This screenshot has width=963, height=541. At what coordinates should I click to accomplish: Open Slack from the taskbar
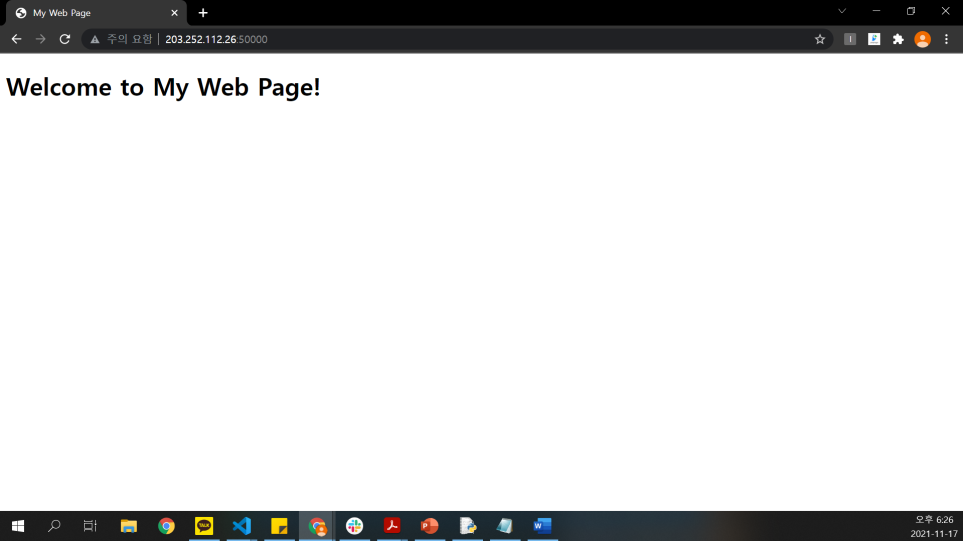354,526
